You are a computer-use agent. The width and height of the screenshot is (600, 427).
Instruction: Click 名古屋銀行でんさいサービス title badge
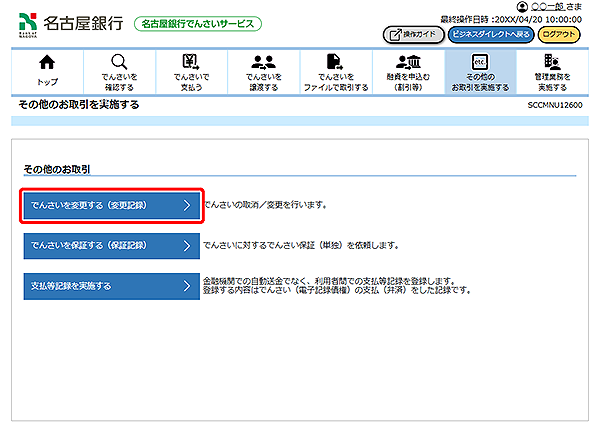pos(197,24)
